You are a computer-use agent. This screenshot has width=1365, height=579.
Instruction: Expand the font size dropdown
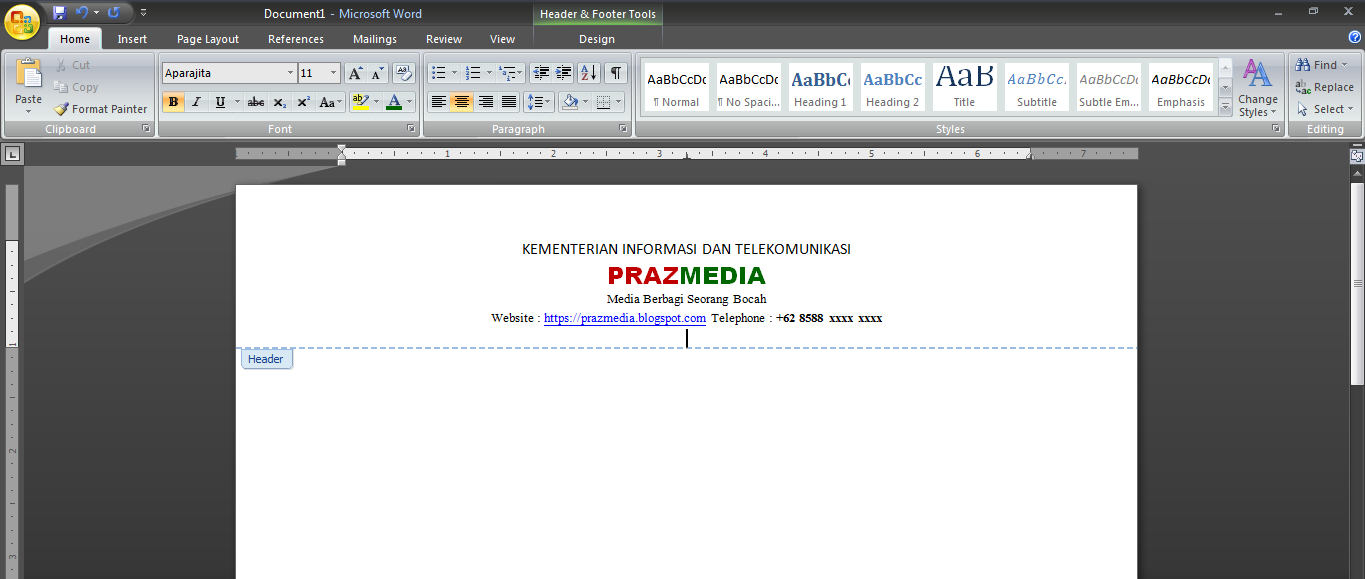[334, 73]
